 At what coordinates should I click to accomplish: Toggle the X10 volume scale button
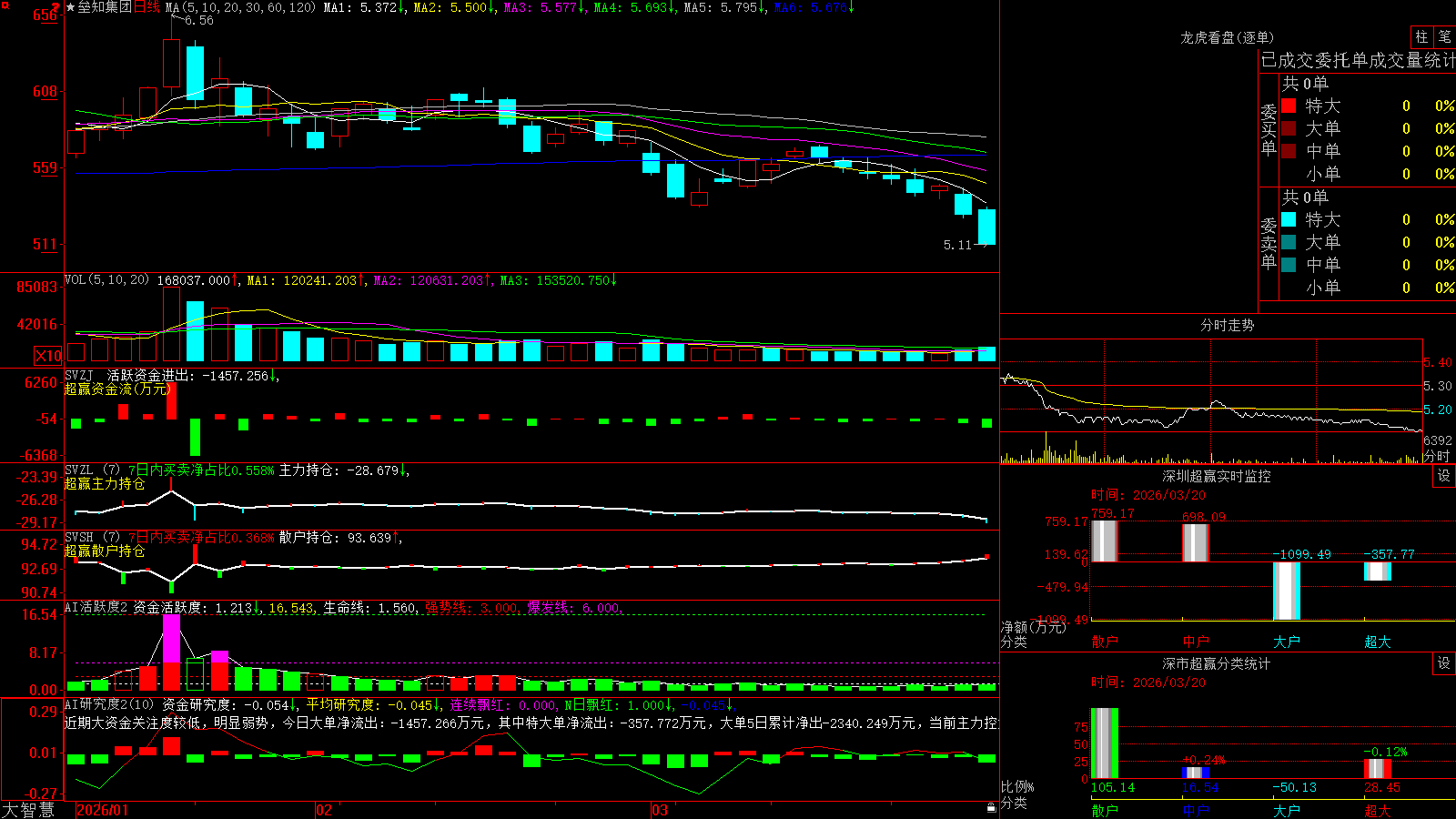point(48,356)
